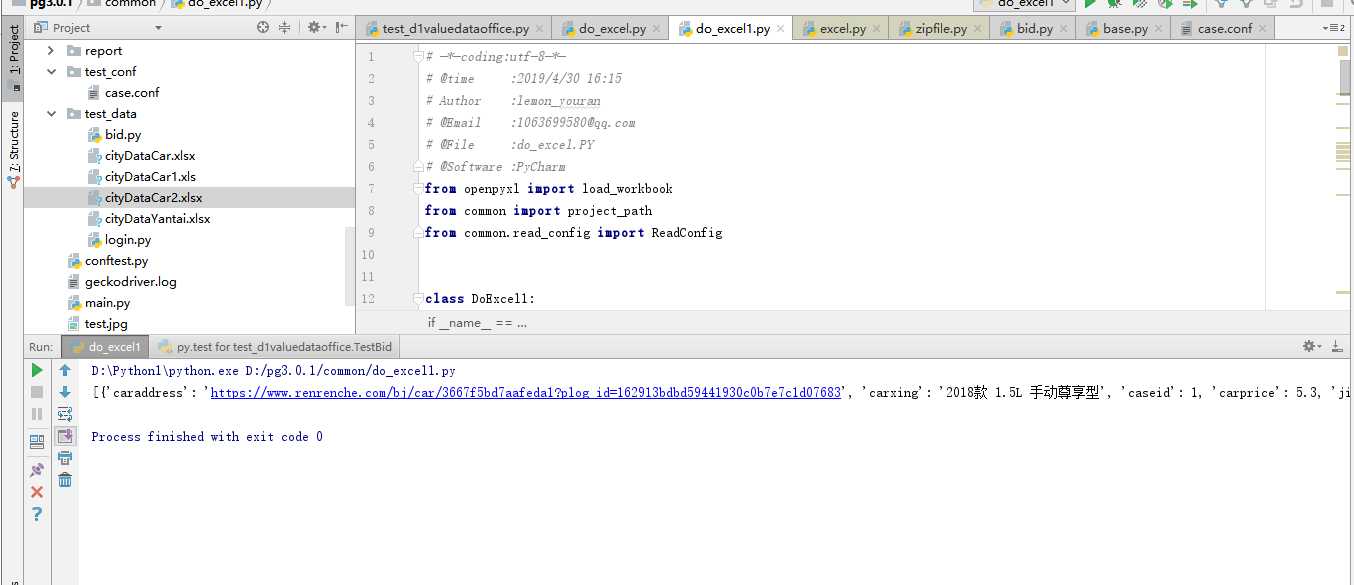This screenshot has width=1354, height=585.
Task: Switch to test_d1valuedataoffice.py editor tab
Action: (455, 29)
